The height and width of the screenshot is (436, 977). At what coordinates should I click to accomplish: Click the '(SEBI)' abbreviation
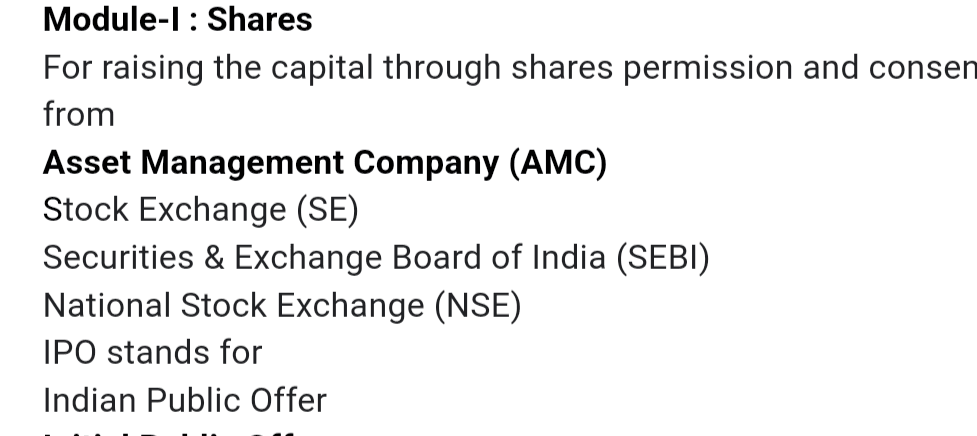pos(663,258)
